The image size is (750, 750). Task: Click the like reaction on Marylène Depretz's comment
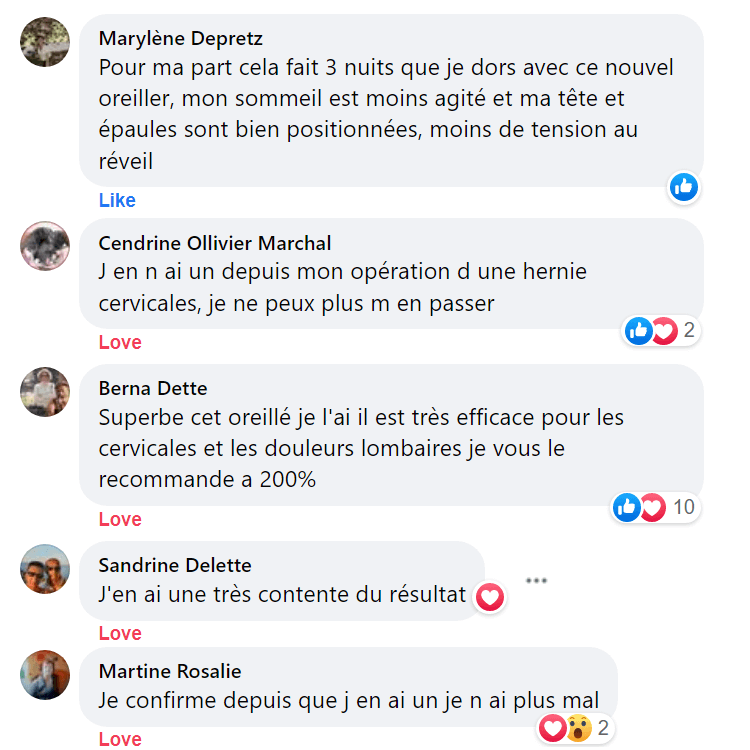tap(684, 186)
